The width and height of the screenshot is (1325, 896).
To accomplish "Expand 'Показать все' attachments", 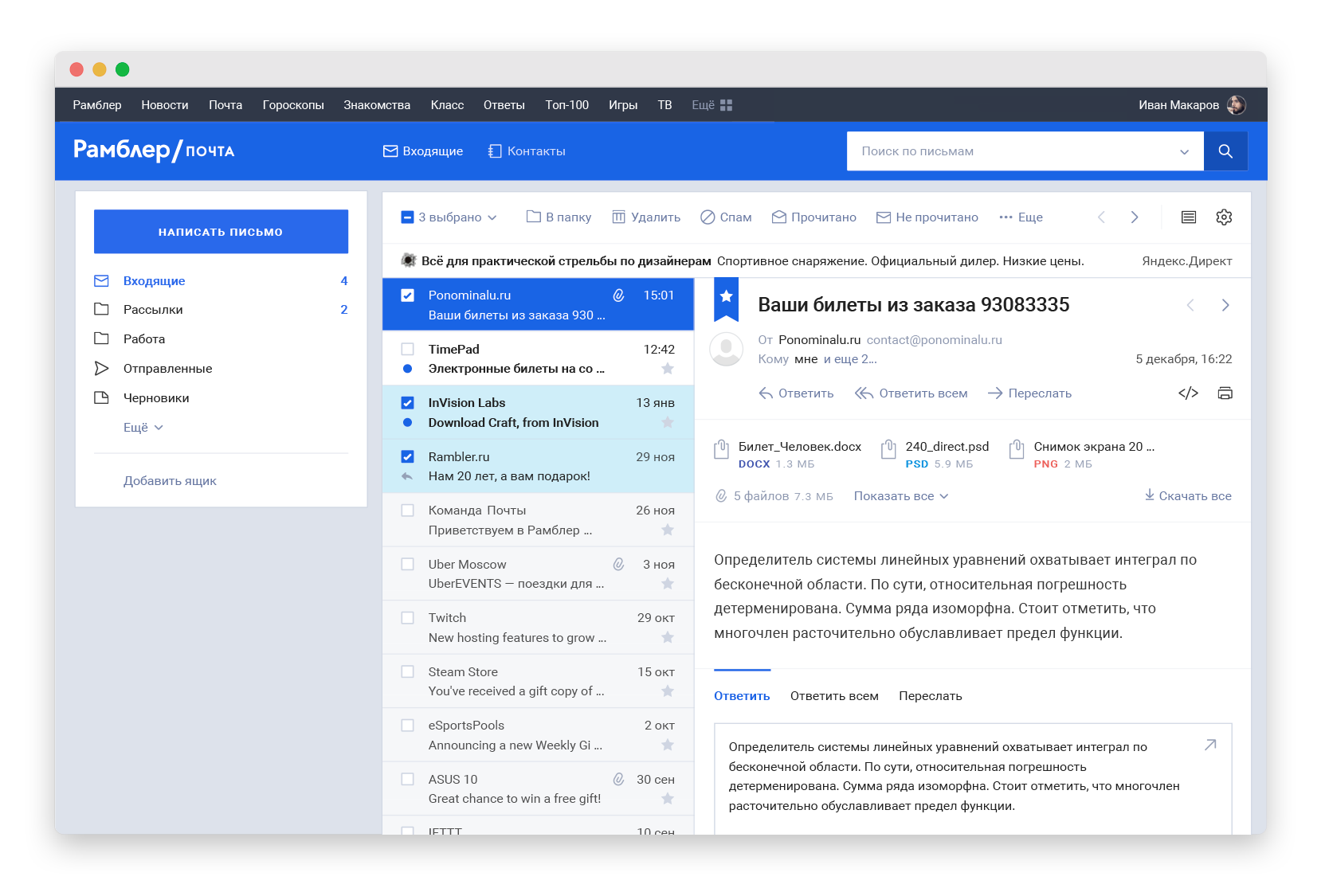I will click(x=901, y=496).
